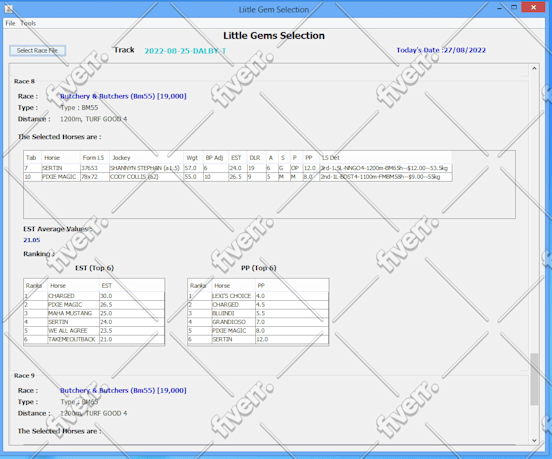Maximize the Little Gem Selection window
The width and height of the screenshot is (552, 459).
pyautogui.click(x=514, y=7)
